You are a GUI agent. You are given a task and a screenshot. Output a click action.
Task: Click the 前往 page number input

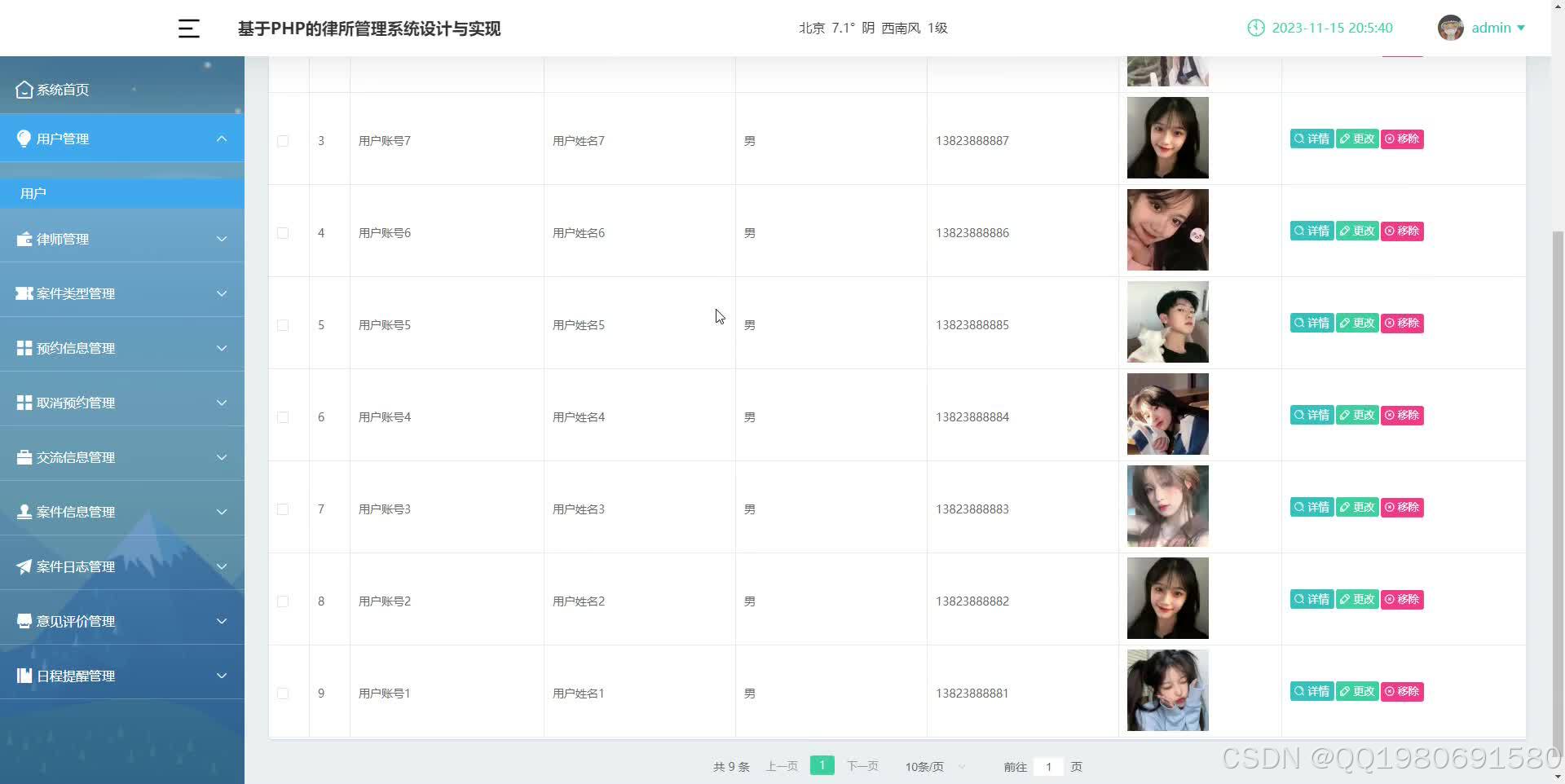tap(1048, 767)
